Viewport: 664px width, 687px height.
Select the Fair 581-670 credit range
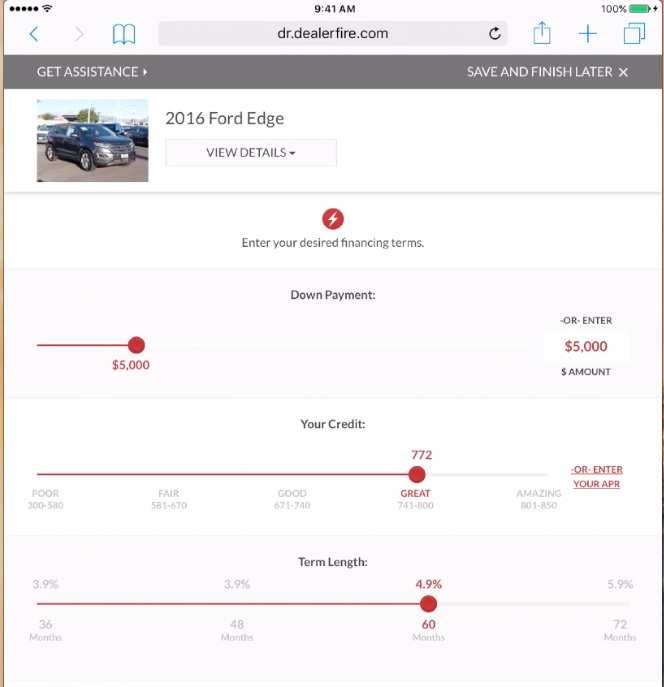[169, 499]
